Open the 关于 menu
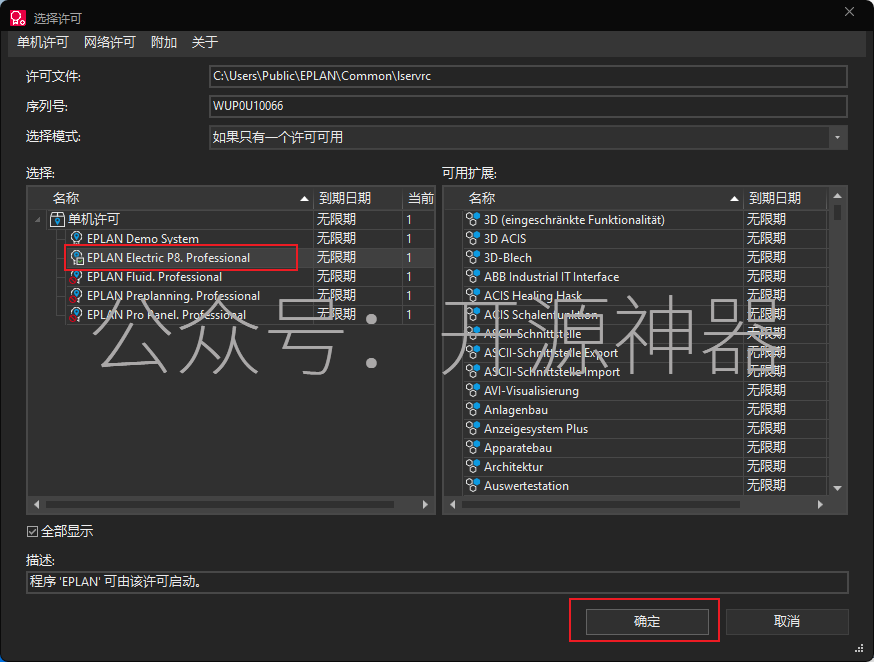 [x=205, y=42]
